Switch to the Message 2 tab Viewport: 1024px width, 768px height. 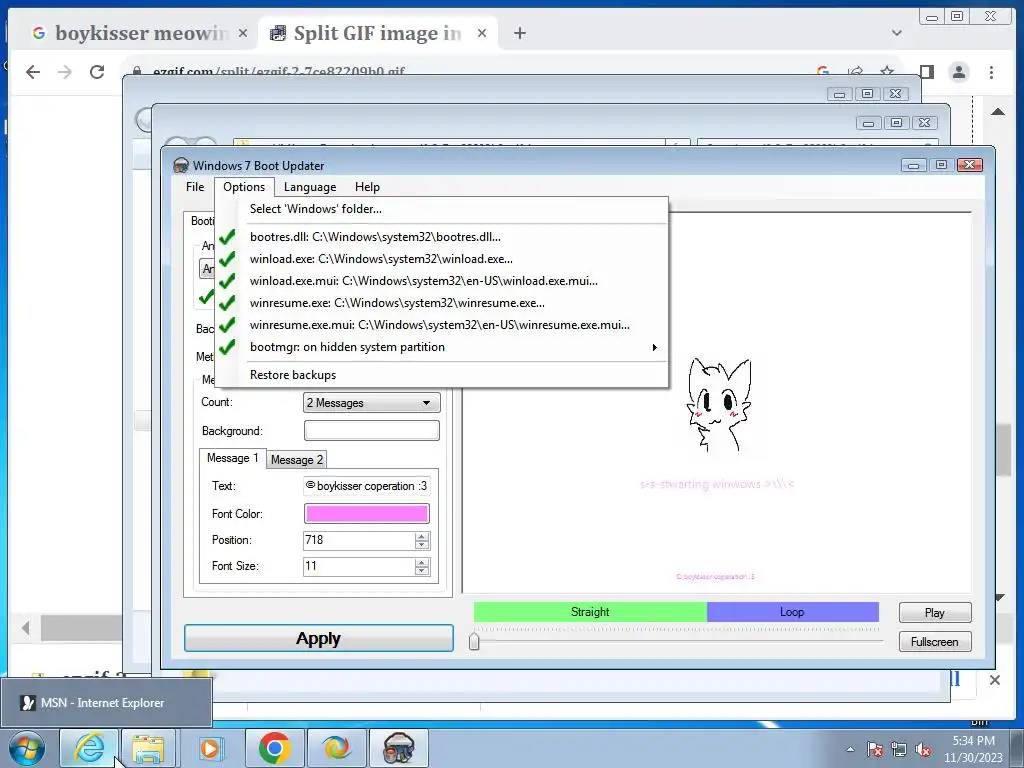296,460
